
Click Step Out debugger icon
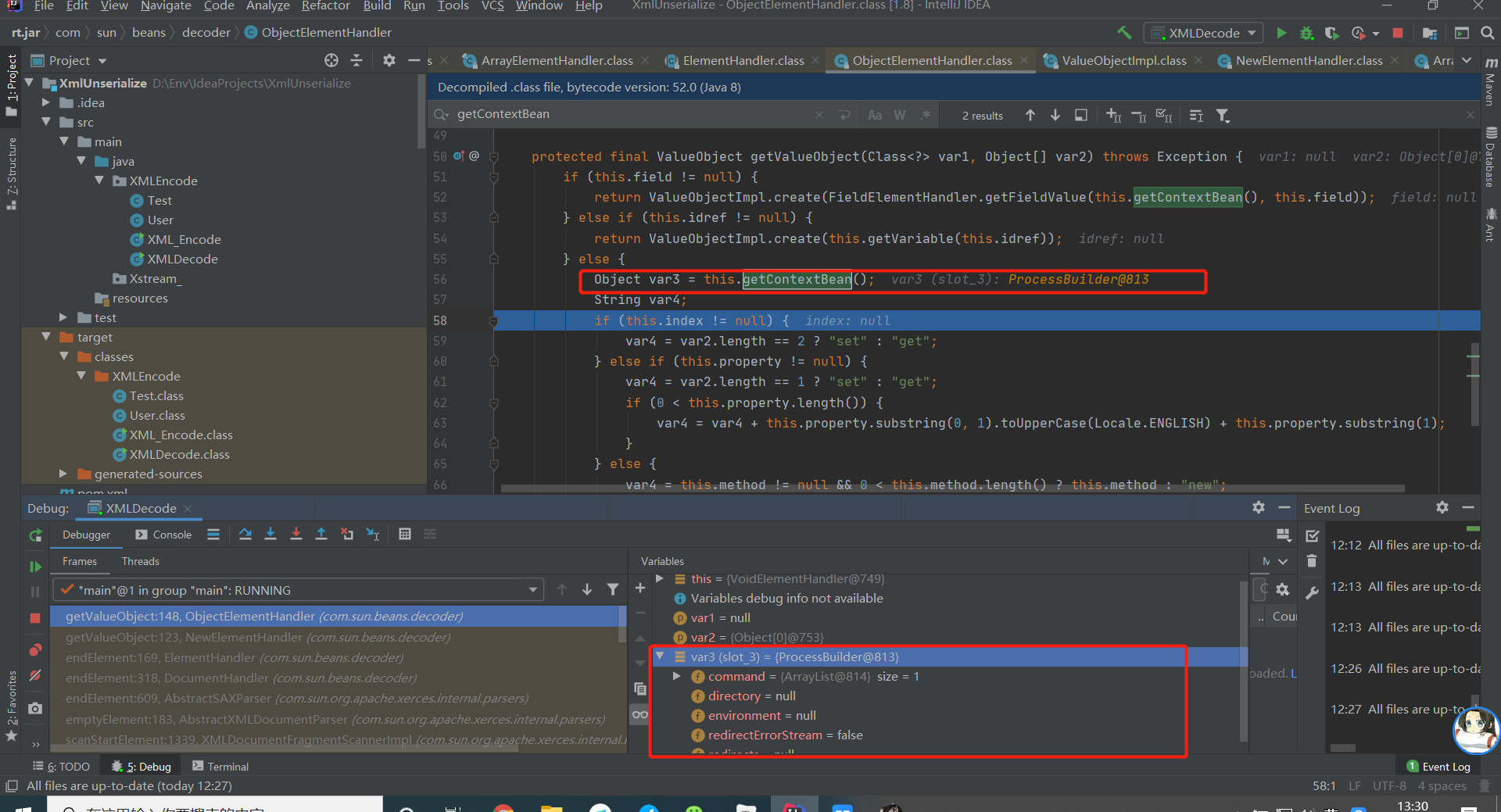pos(321,534)
